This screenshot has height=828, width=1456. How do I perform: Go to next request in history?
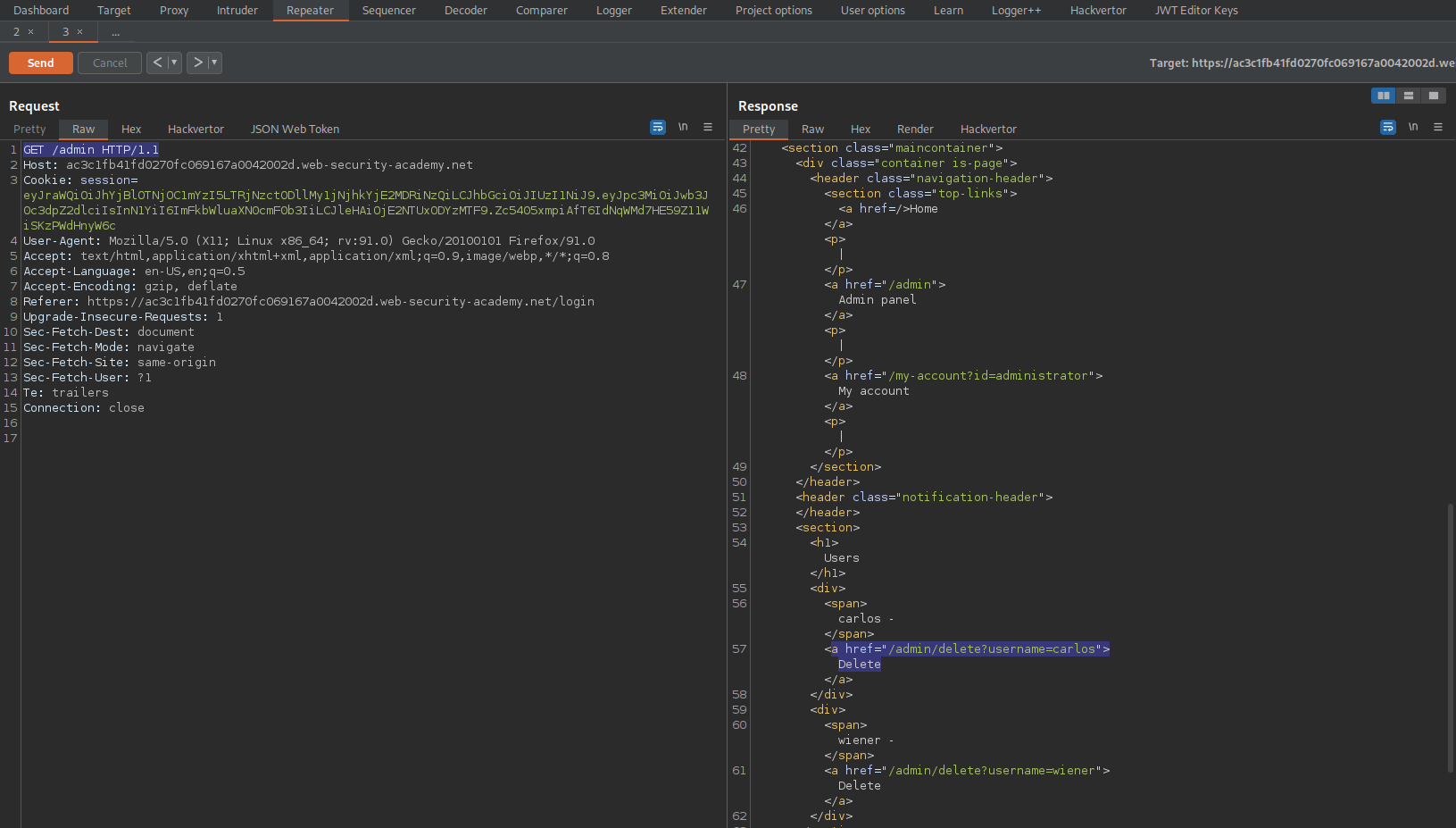click(197, 63)
